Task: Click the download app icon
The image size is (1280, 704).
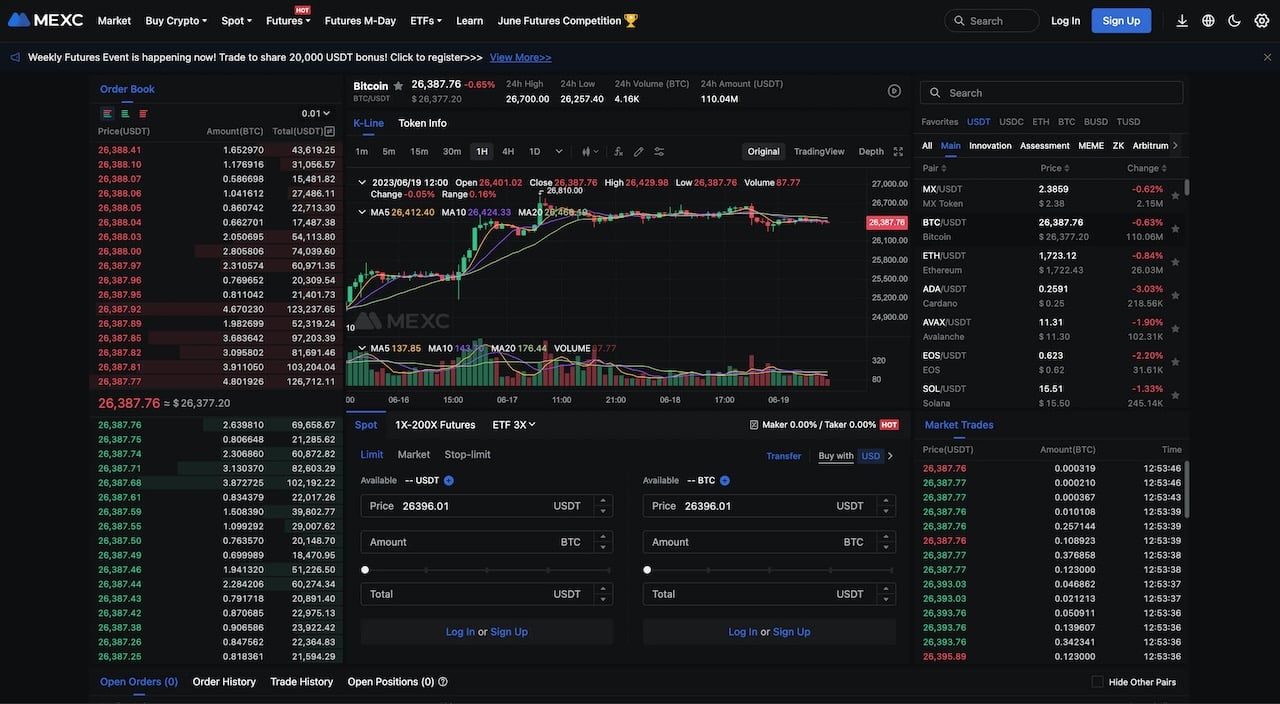Action: (1182, 21)
